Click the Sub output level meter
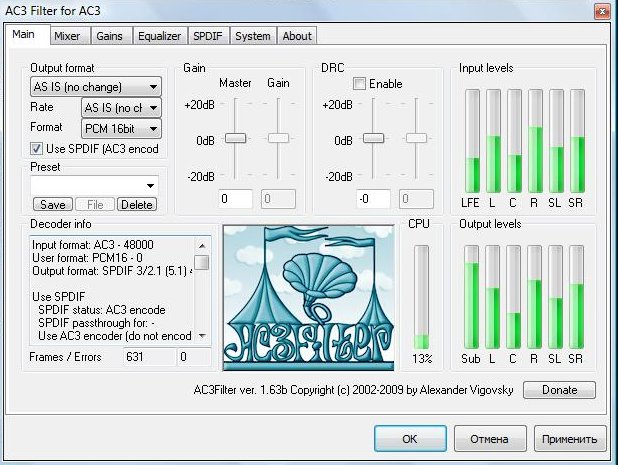This screenshot has width=618, height=465. (x=471, y=297)
